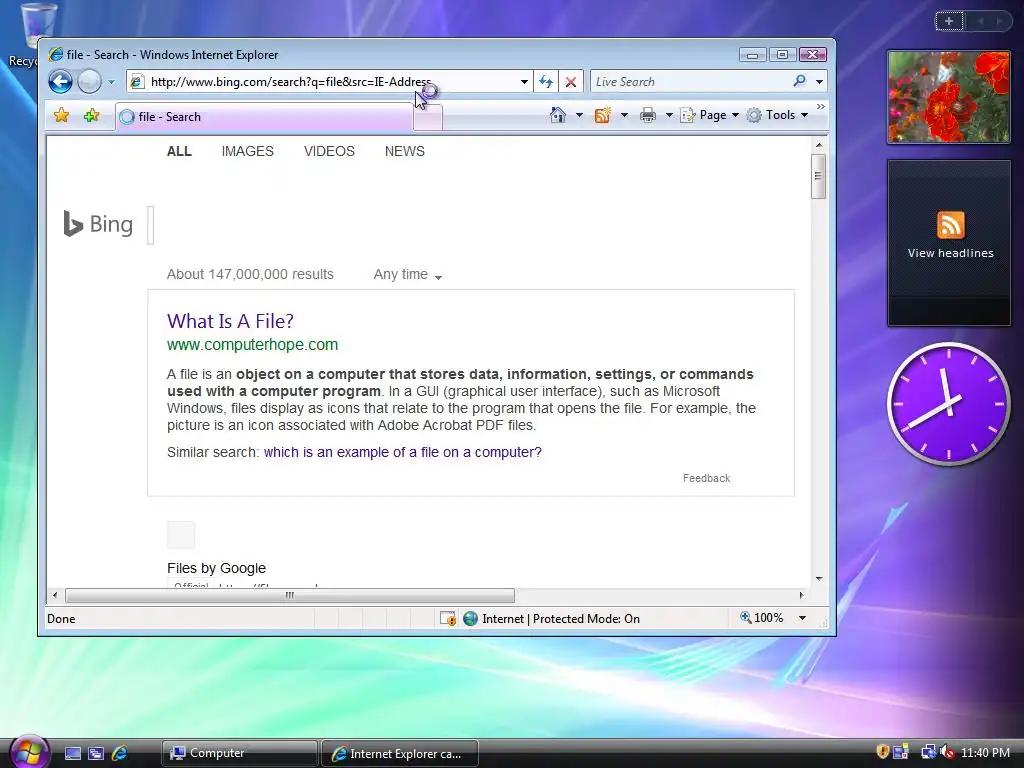Open the 'Files by Google' result

click(x=216, y=568)
